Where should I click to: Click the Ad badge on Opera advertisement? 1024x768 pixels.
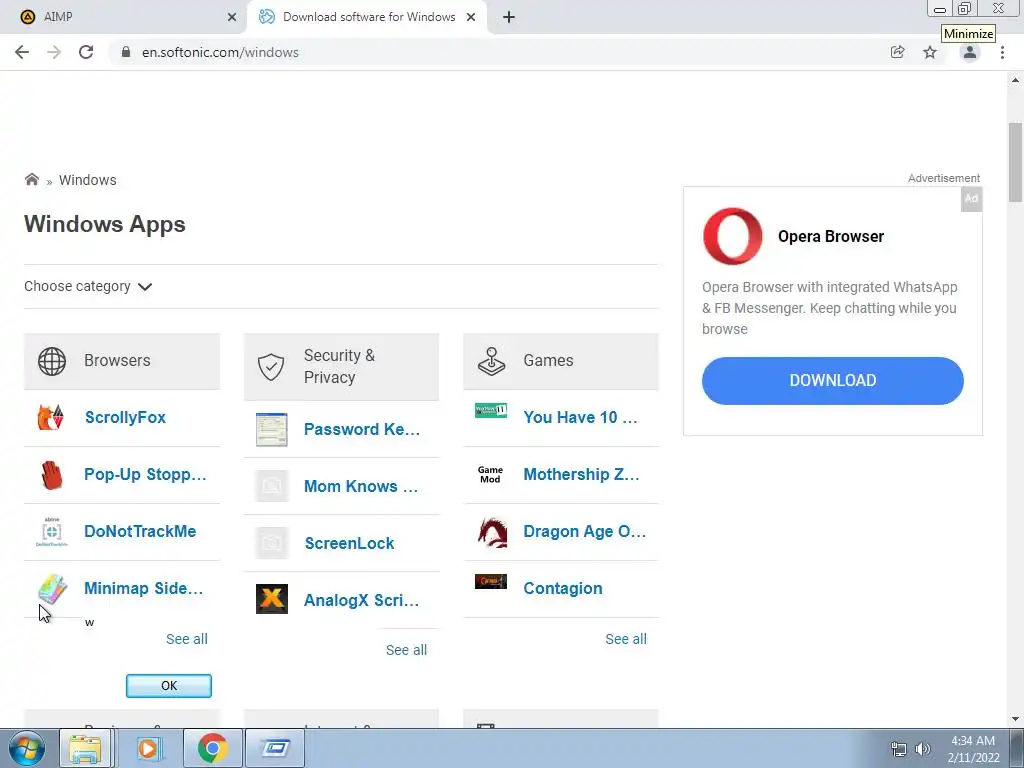tap(971, 199)
